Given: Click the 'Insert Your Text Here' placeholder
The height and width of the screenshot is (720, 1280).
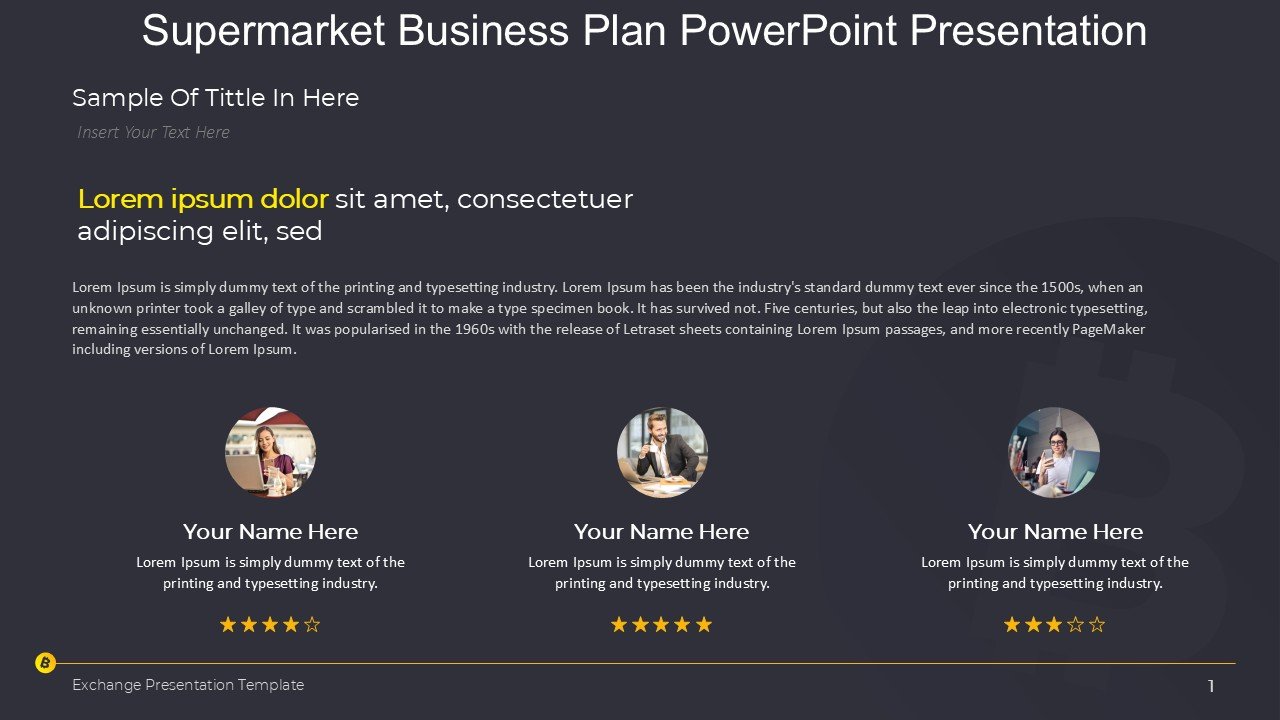Looking at the screenshot, I should [x=153, y=132].
